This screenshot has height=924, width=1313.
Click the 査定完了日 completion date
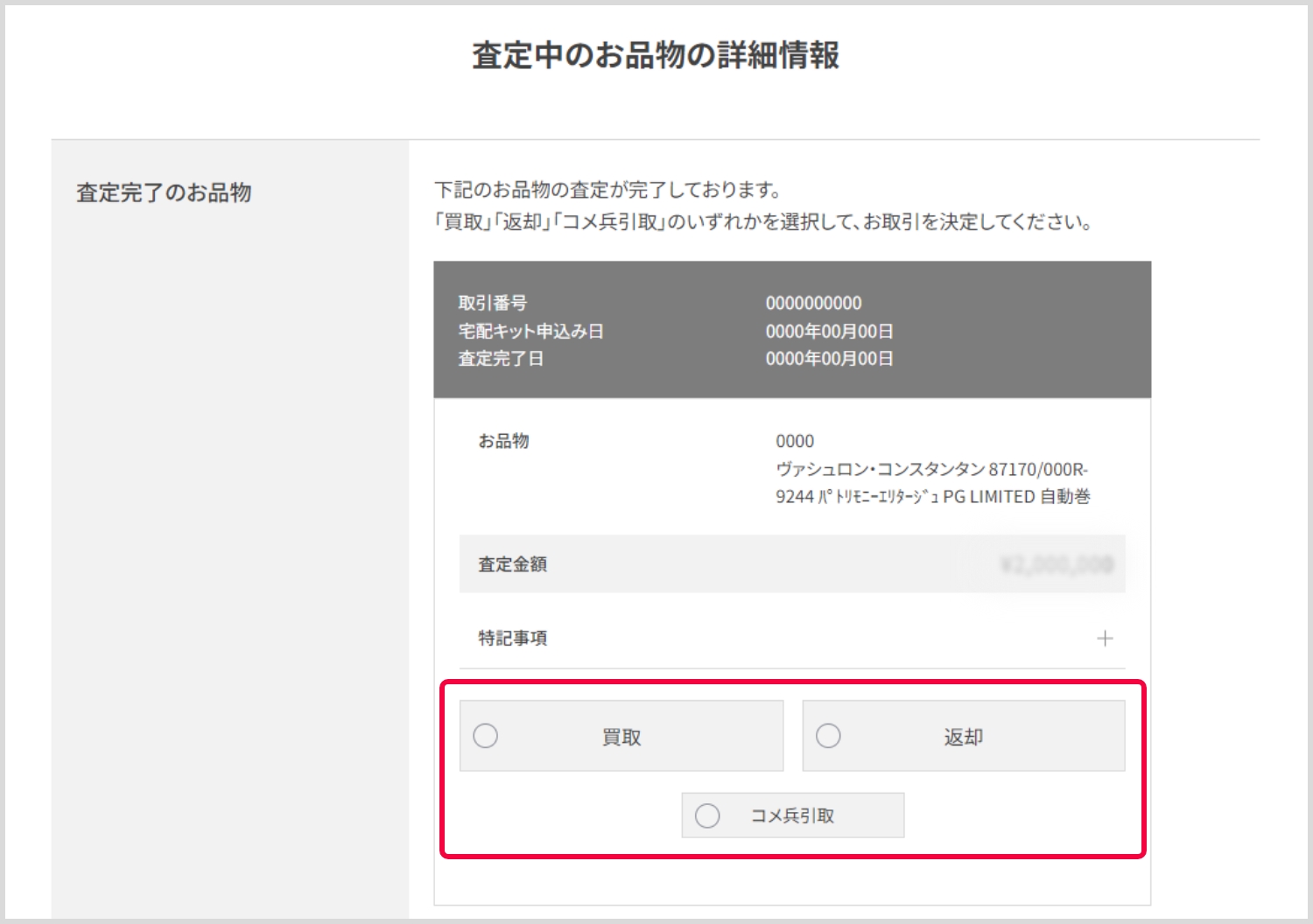[828, 359]
